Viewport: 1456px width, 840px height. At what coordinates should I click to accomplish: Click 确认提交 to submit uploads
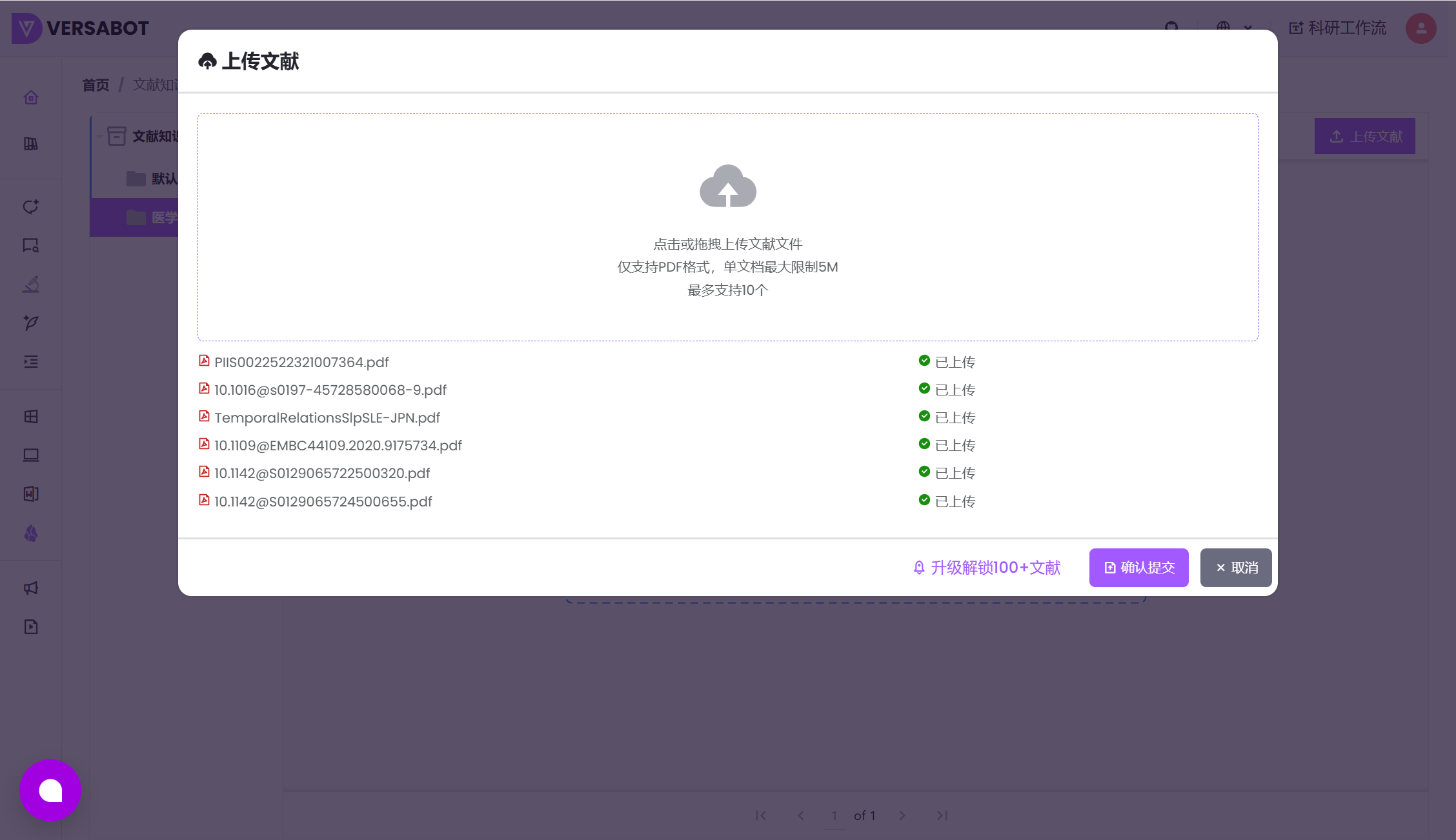1138,568
